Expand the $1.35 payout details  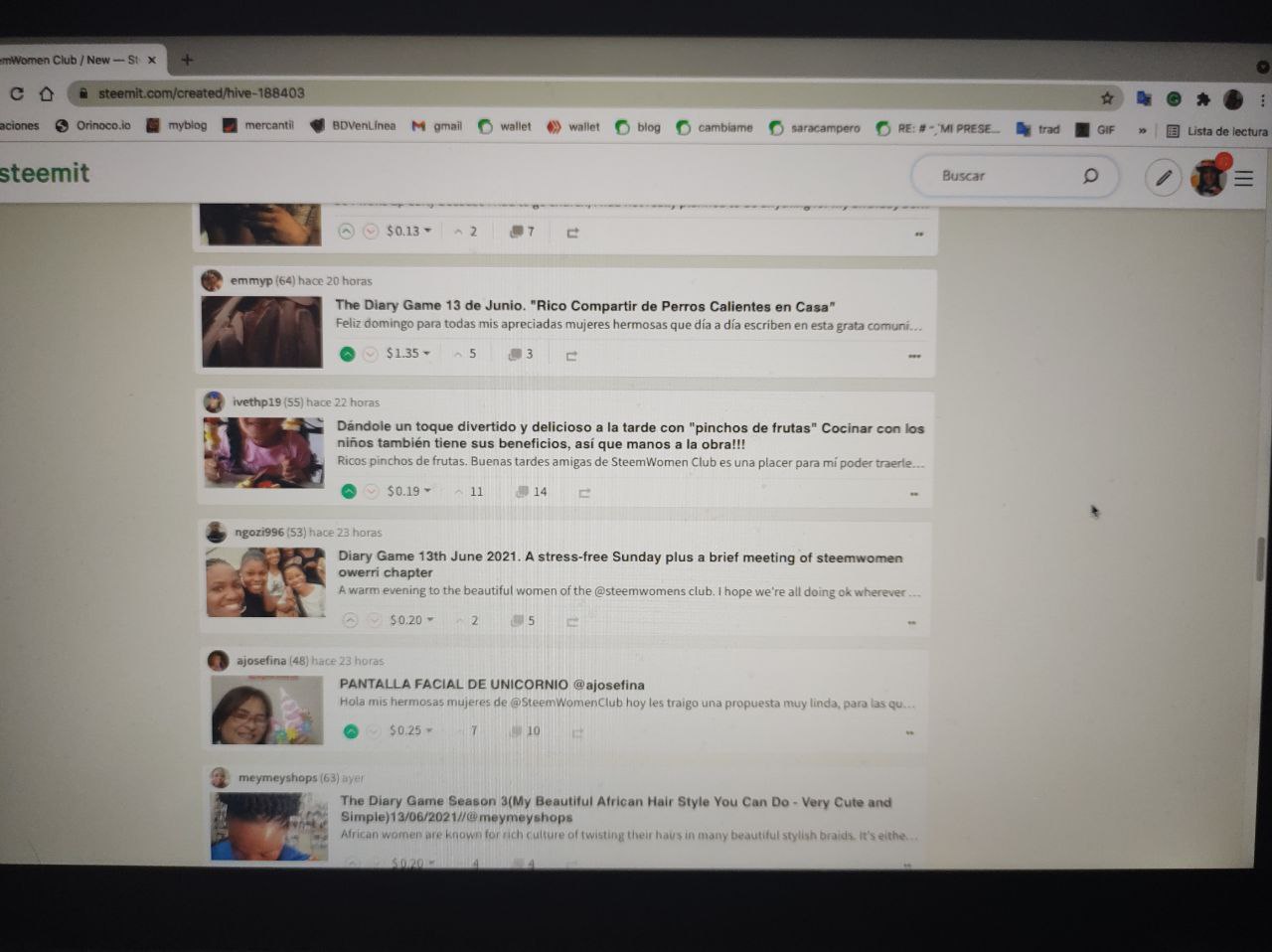coord(408,353)
